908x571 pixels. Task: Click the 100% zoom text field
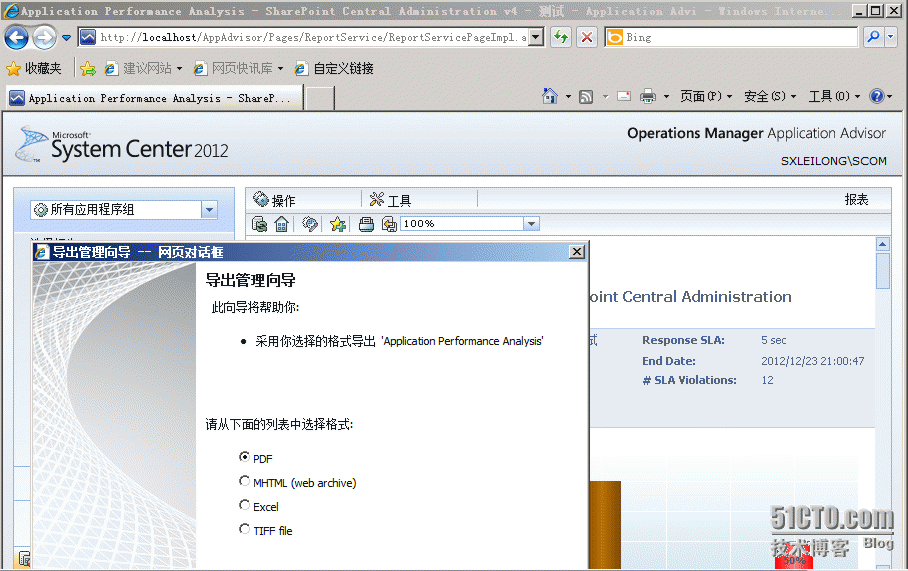pyautogui.click(x=462, y=224)
